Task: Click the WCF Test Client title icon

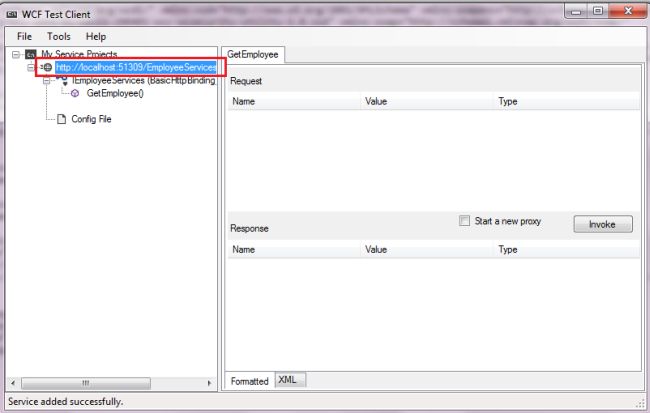Action: pyautogui.click(x=12, y=15)
